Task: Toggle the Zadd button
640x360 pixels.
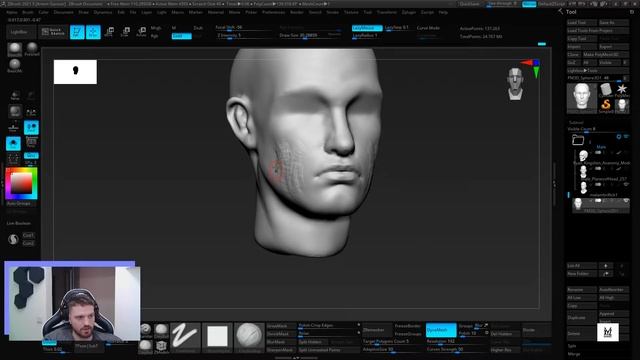Action: pos(182,36)
